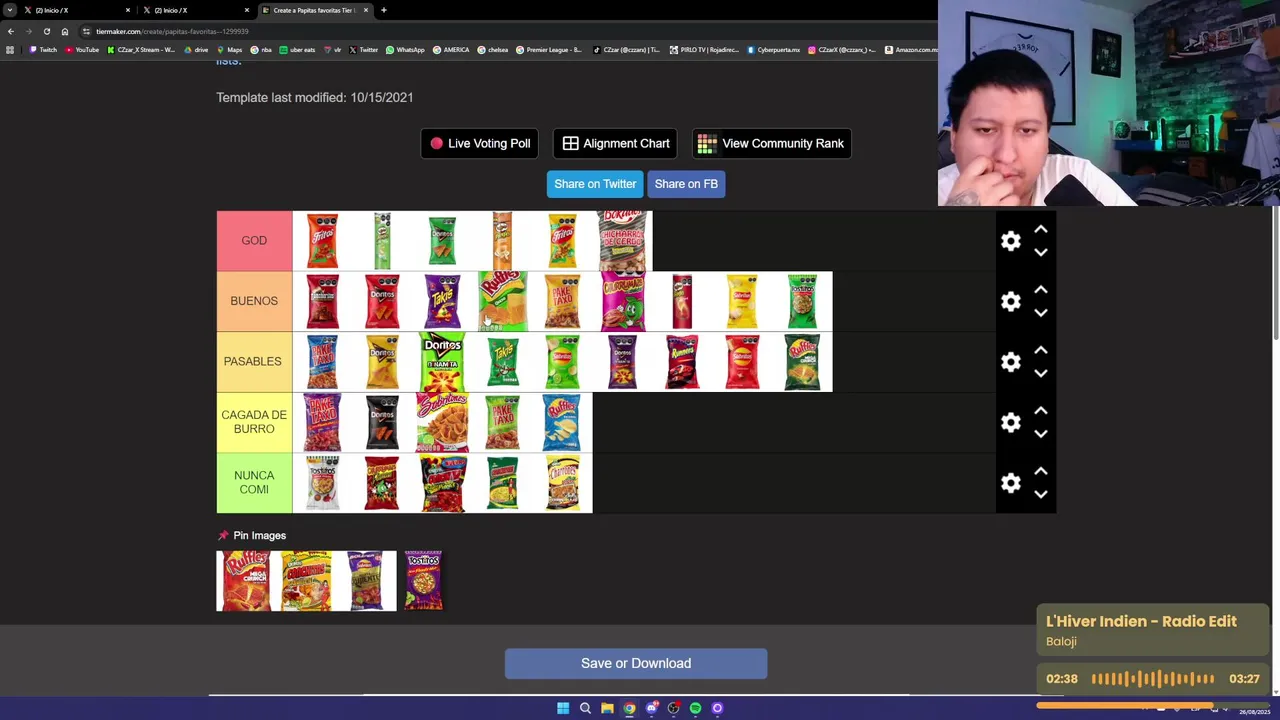Open settings gear for NUNCA COMI tier
The width and height of the screenshot is (1280, 720).
pos(1011,483)
